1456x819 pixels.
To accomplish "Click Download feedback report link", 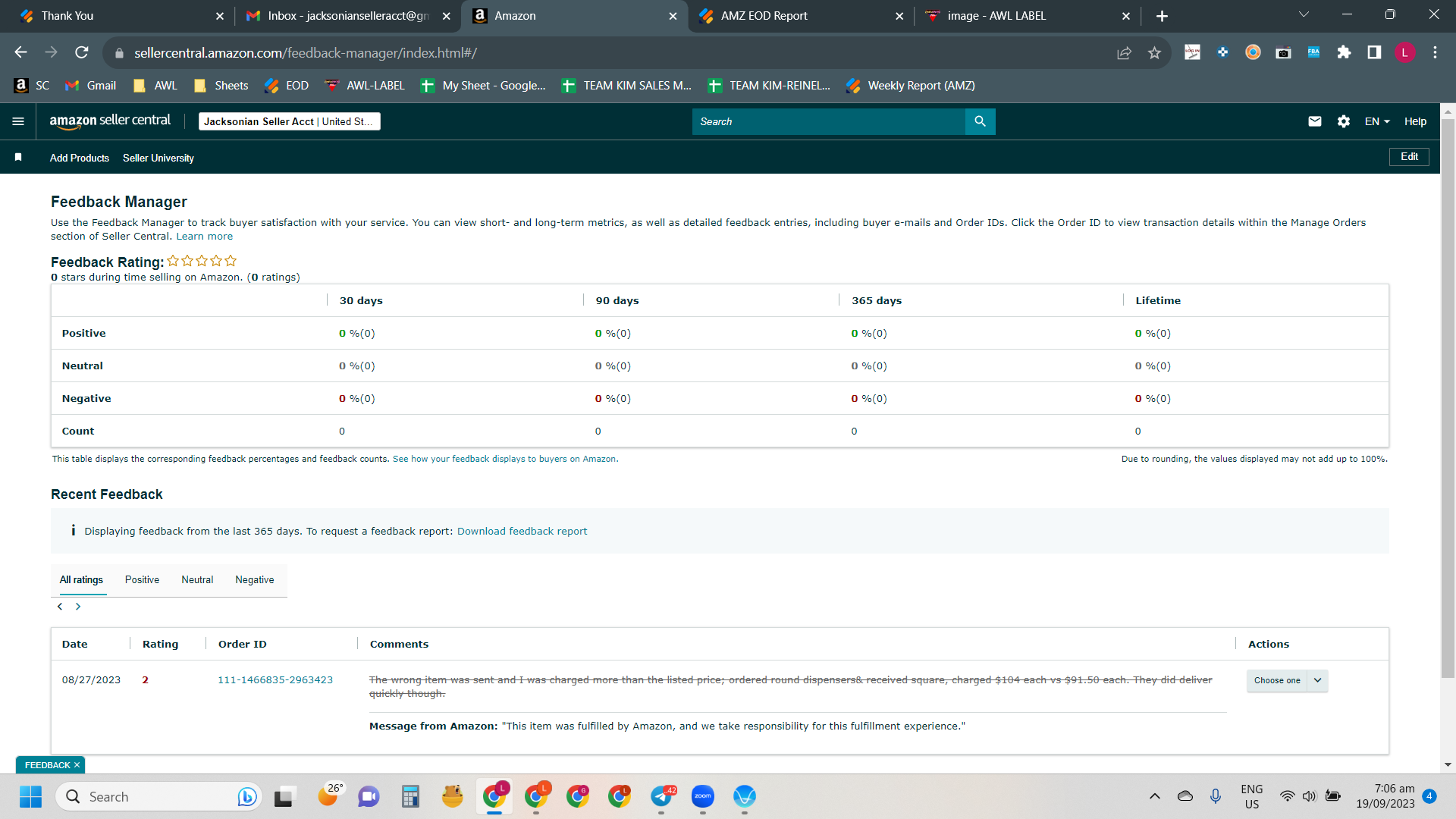I will point(522,531).
